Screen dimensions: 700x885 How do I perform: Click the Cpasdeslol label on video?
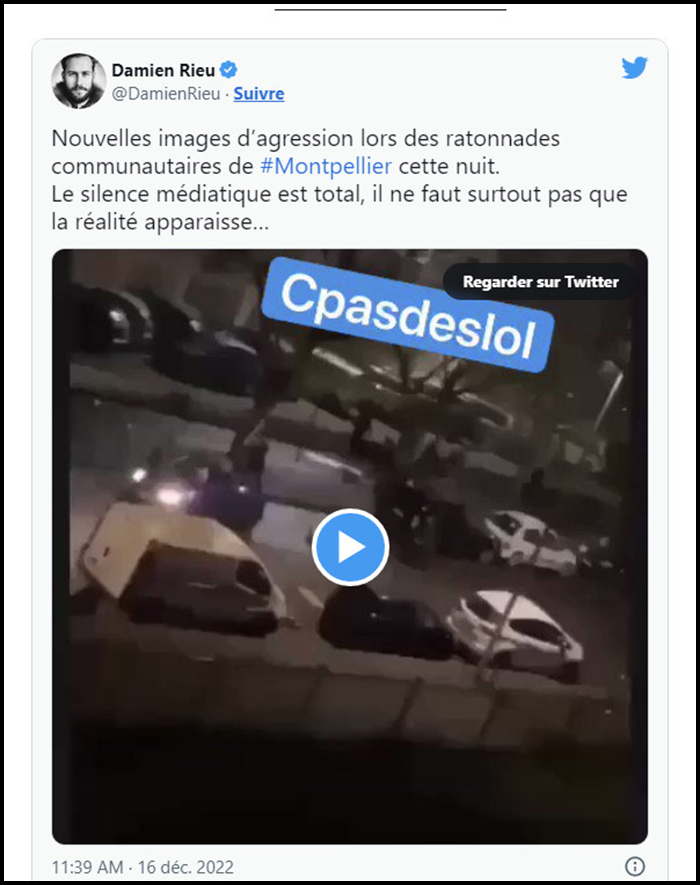408,314
